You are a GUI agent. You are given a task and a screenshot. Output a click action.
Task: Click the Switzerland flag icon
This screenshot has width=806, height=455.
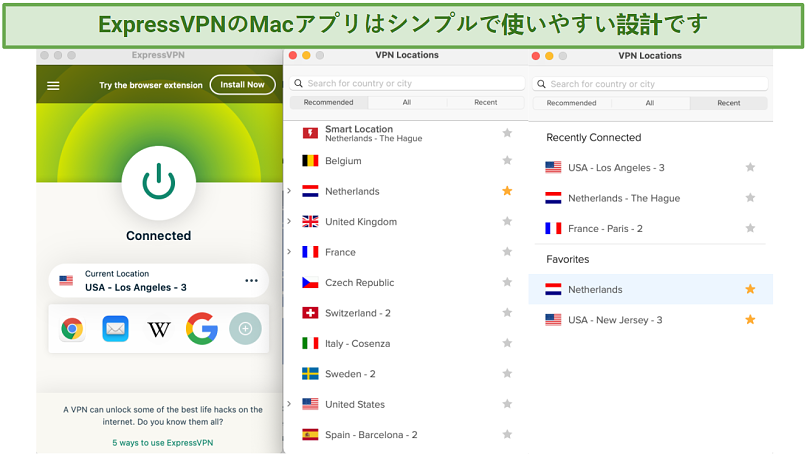tap(310, 313)
